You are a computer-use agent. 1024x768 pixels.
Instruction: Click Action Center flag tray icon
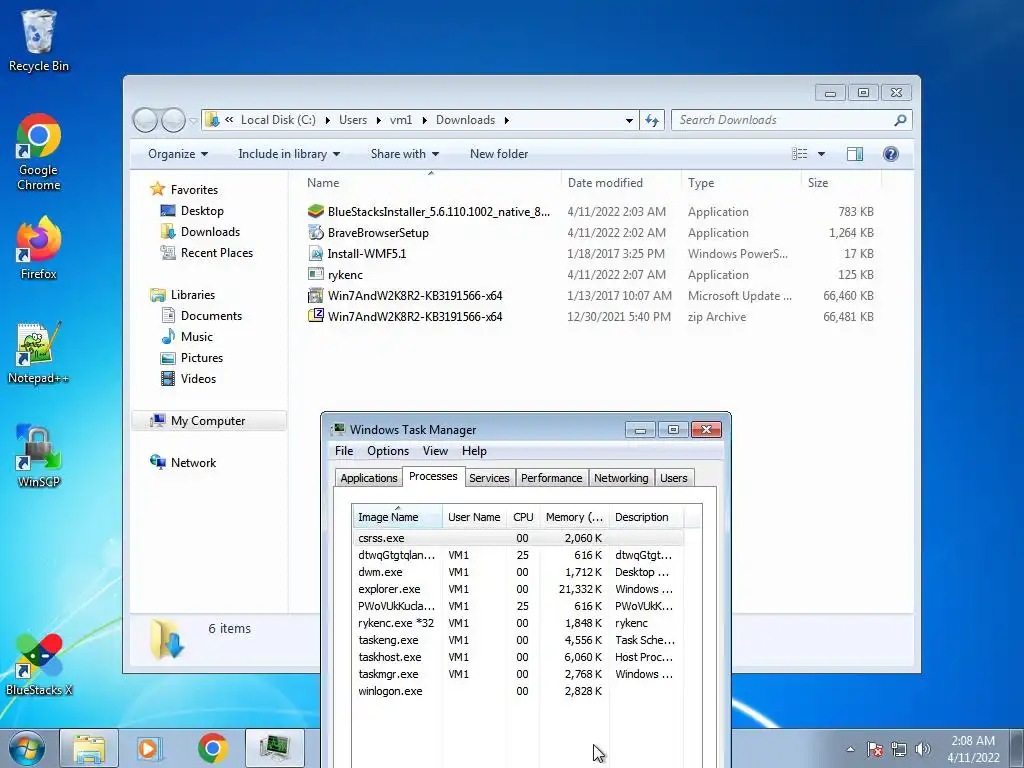(x=874, y=749)
